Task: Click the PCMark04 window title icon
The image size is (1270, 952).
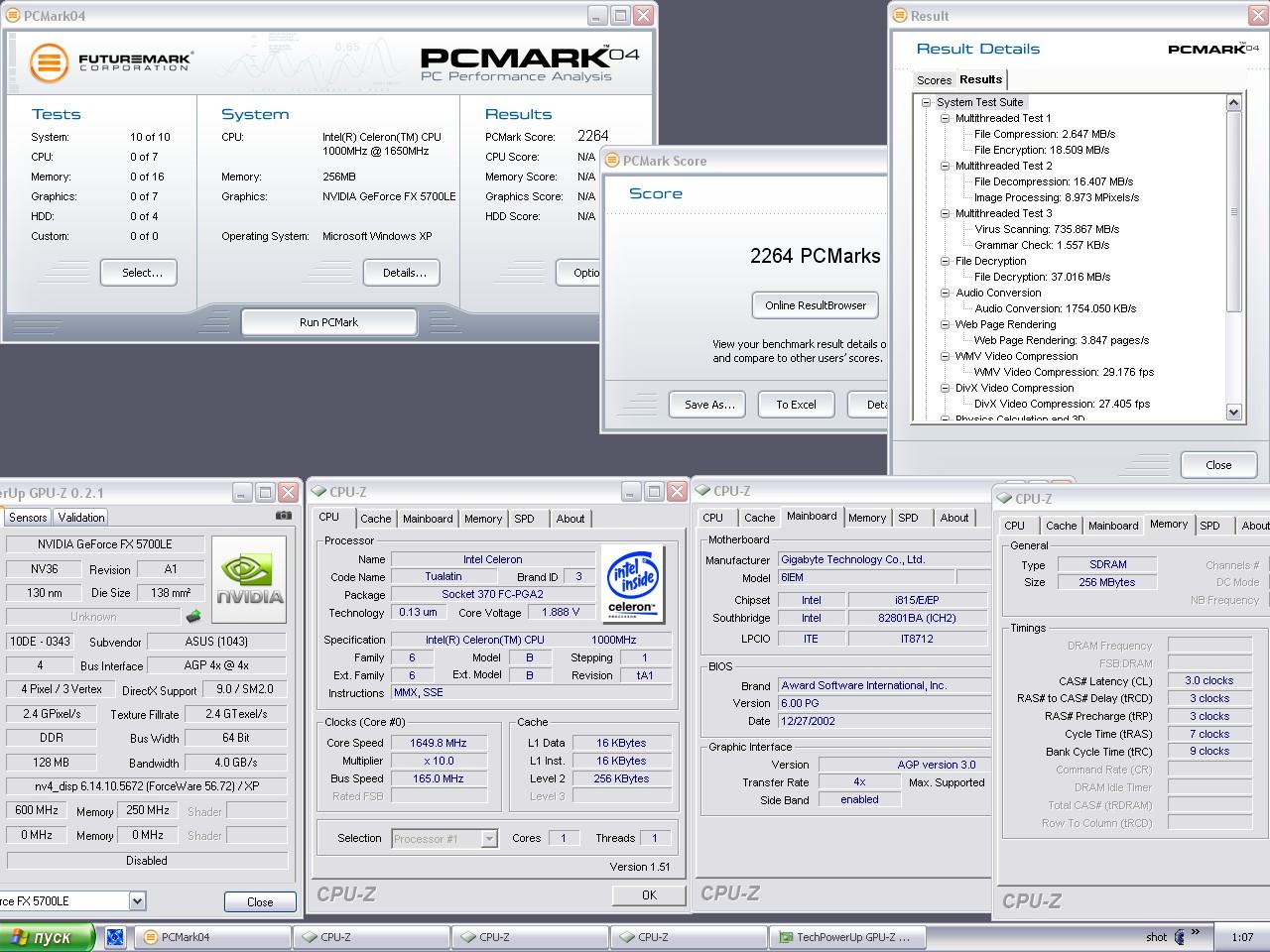Action: (12, 16)
